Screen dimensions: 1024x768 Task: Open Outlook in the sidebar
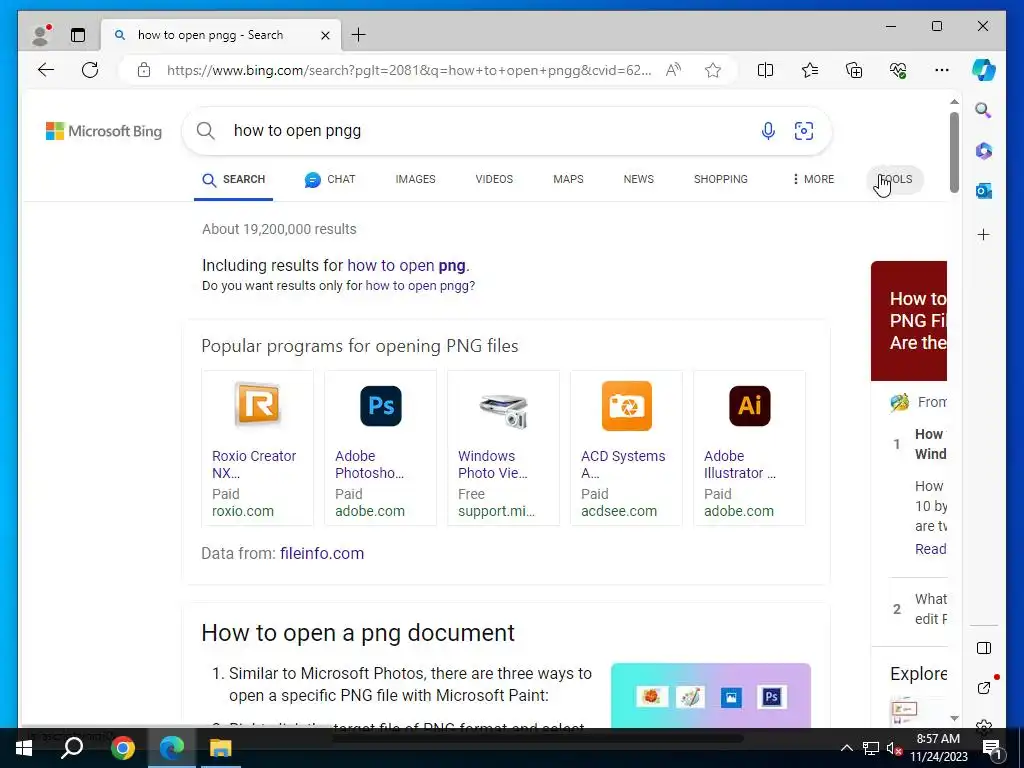[x=984, y=191]
